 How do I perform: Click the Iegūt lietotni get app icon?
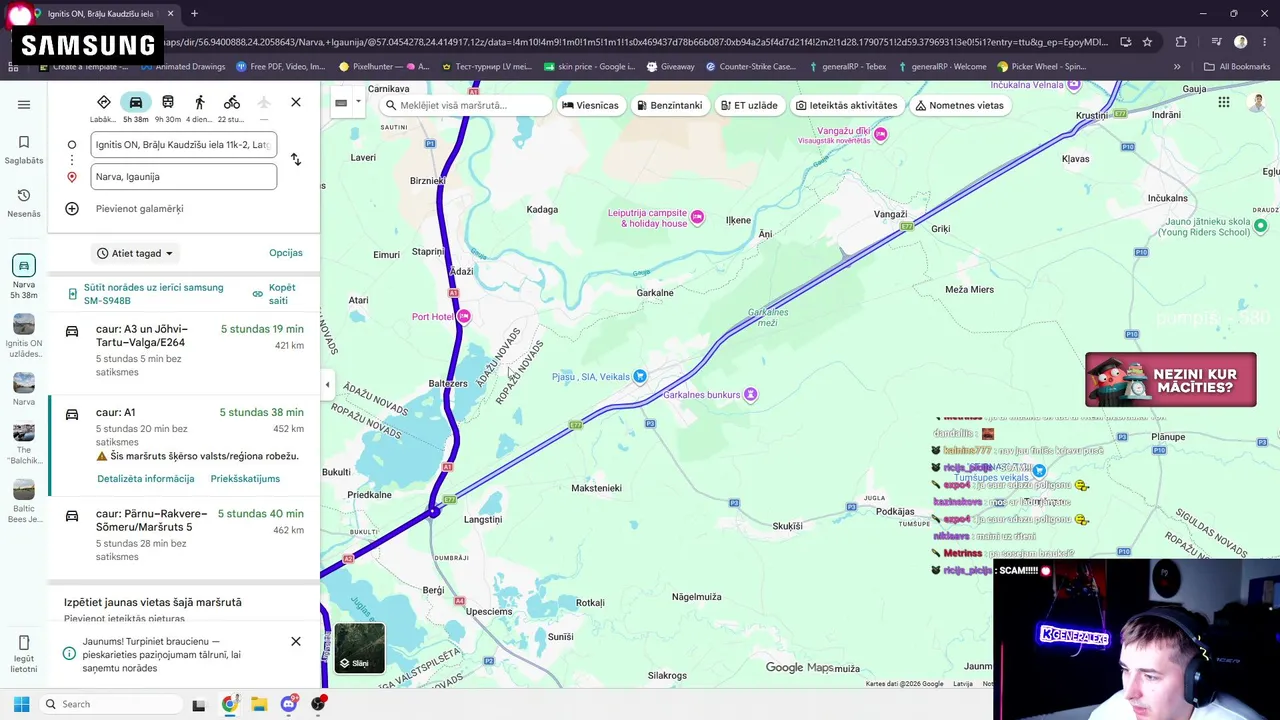coord(24,654)
